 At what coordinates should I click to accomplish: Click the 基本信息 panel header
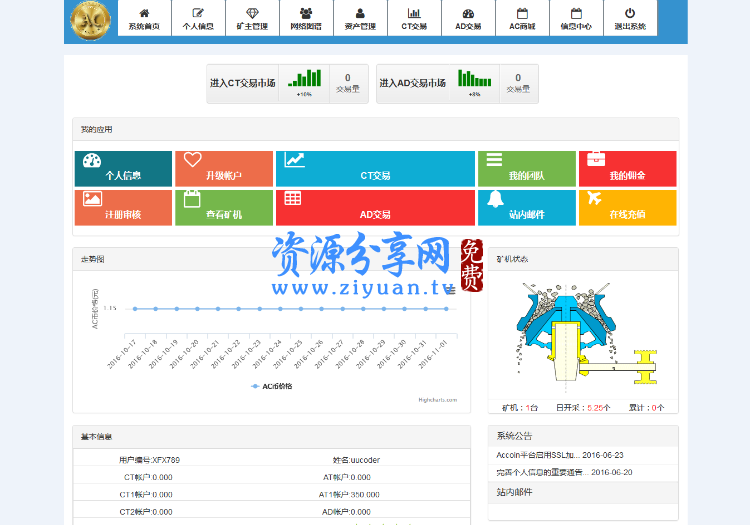pos(271,437)
